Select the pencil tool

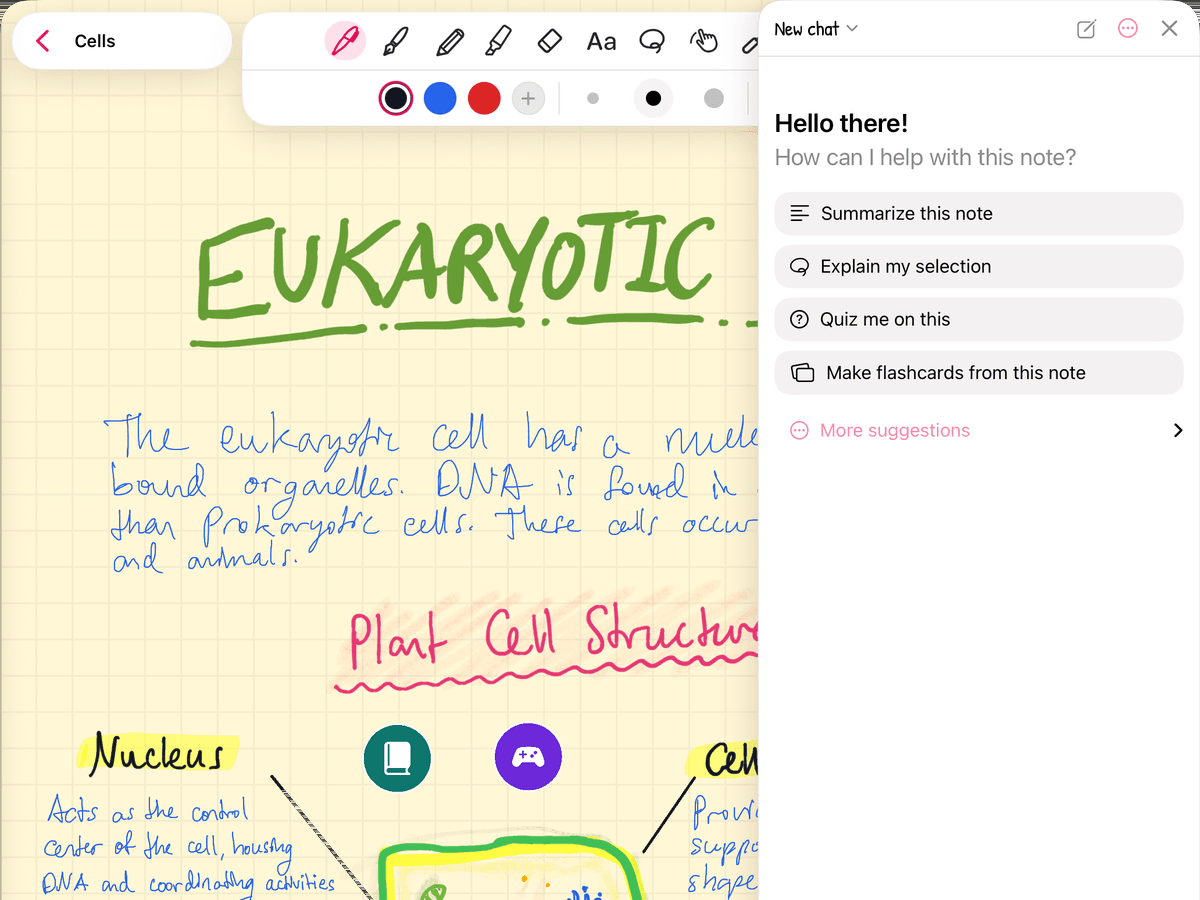(450, 41)
